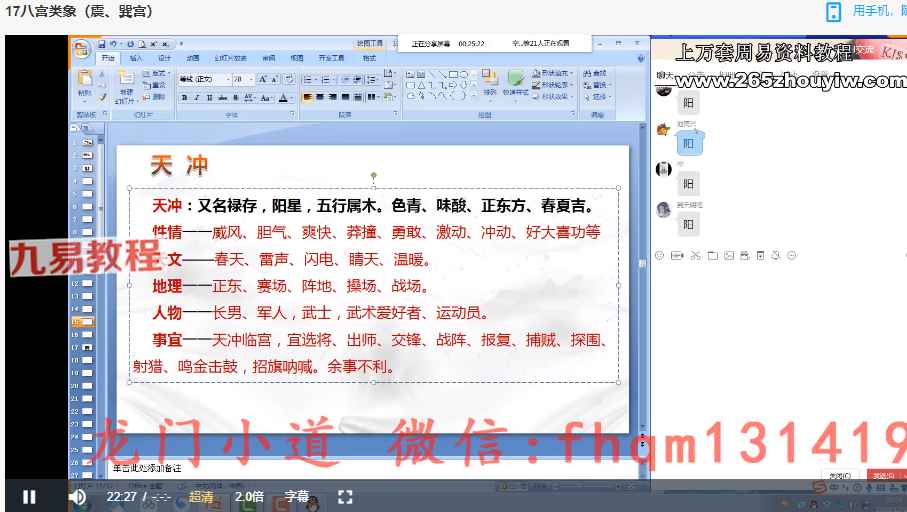Click the 替换 Replace button
The image size is (907, 512).
point(597,85)
